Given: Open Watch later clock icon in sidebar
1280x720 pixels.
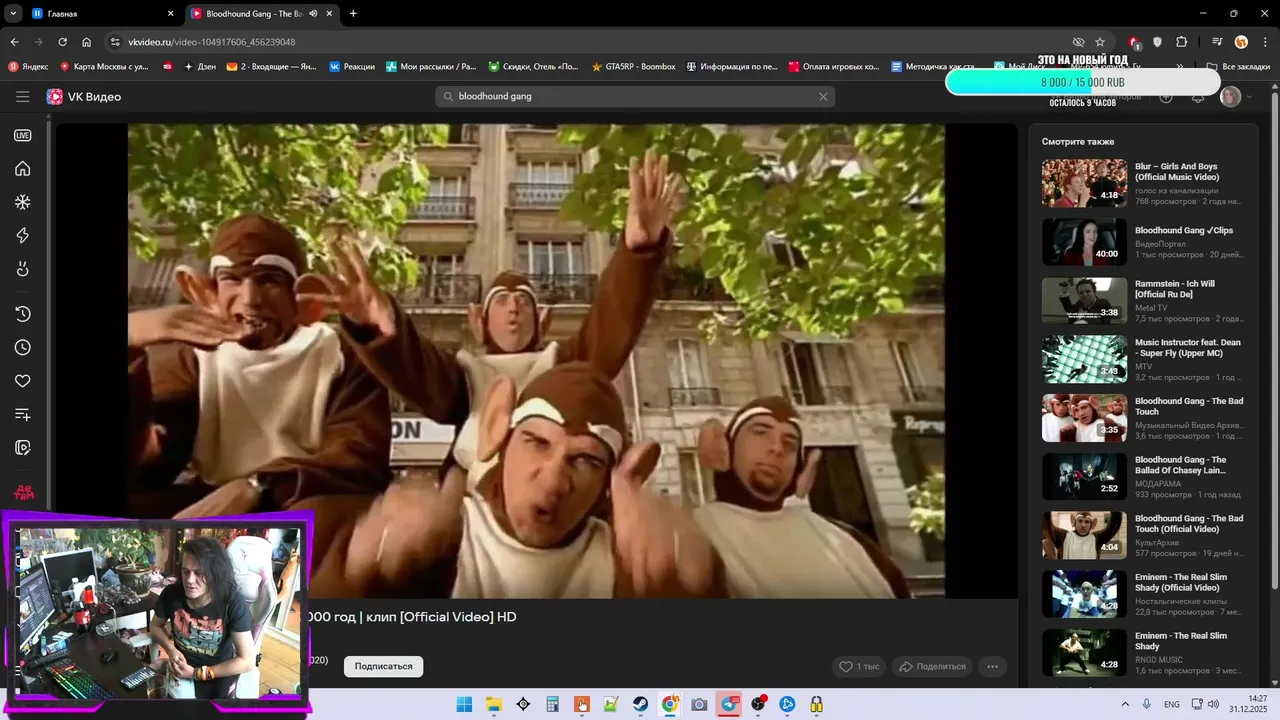Looking at the screenshot, I should tap(22, 348).
